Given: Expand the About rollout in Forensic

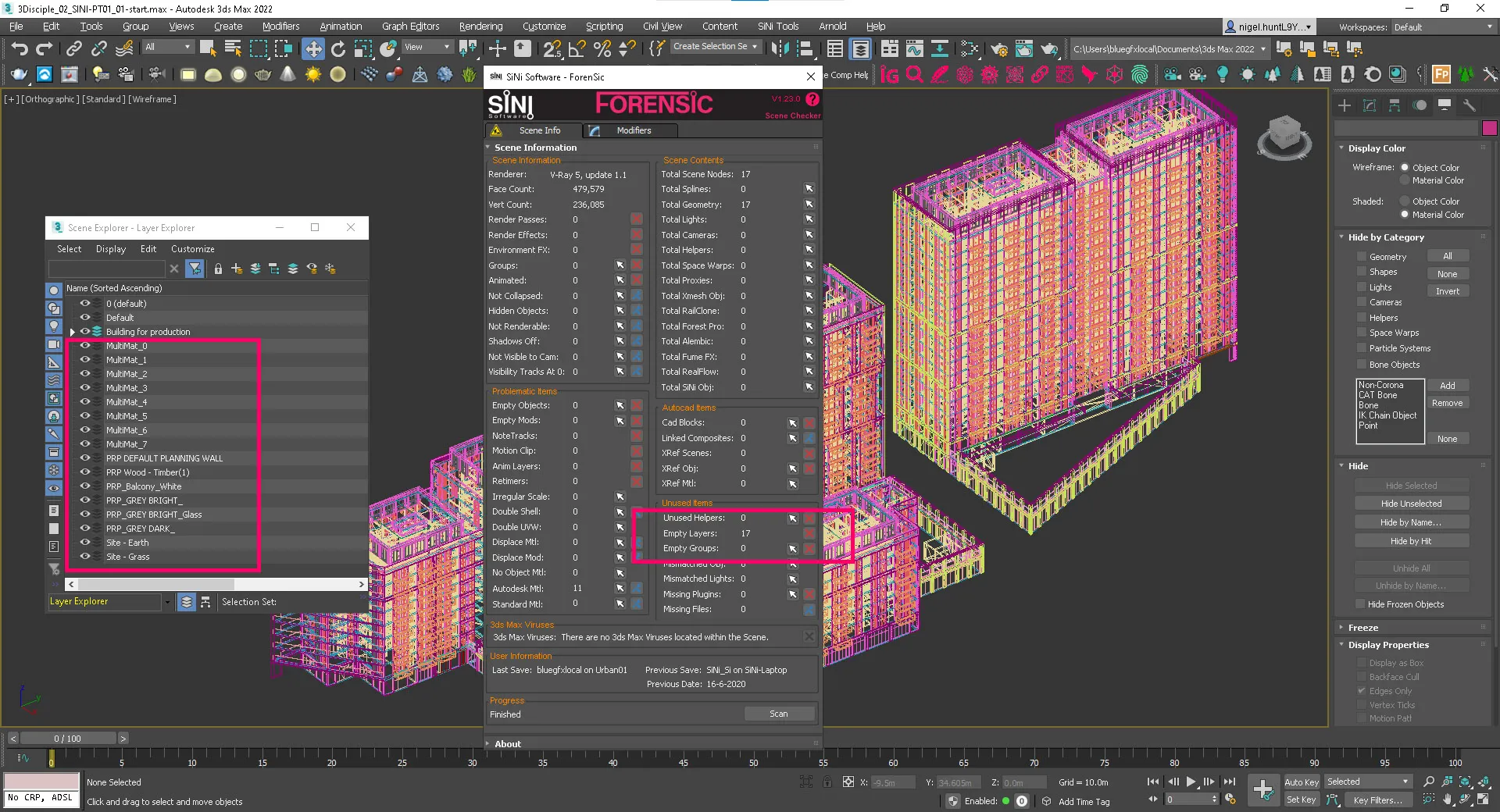Looking at the screenshot, I should click(507, 744).
